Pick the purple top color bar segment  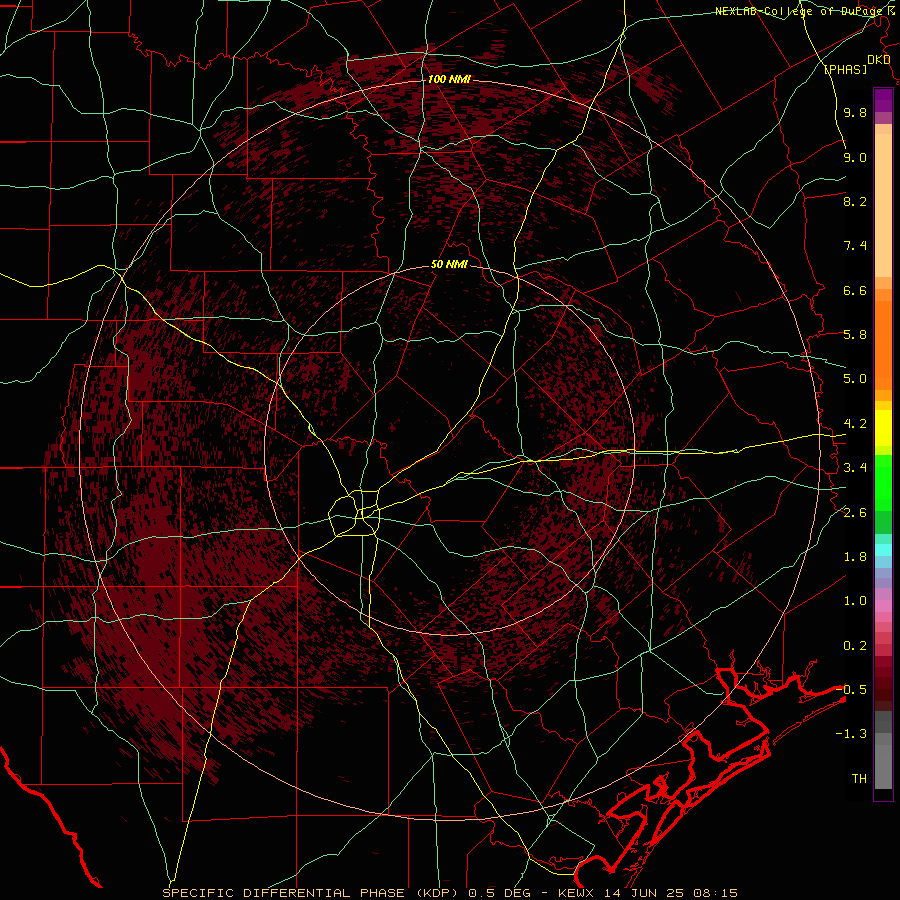click(883, 100)
